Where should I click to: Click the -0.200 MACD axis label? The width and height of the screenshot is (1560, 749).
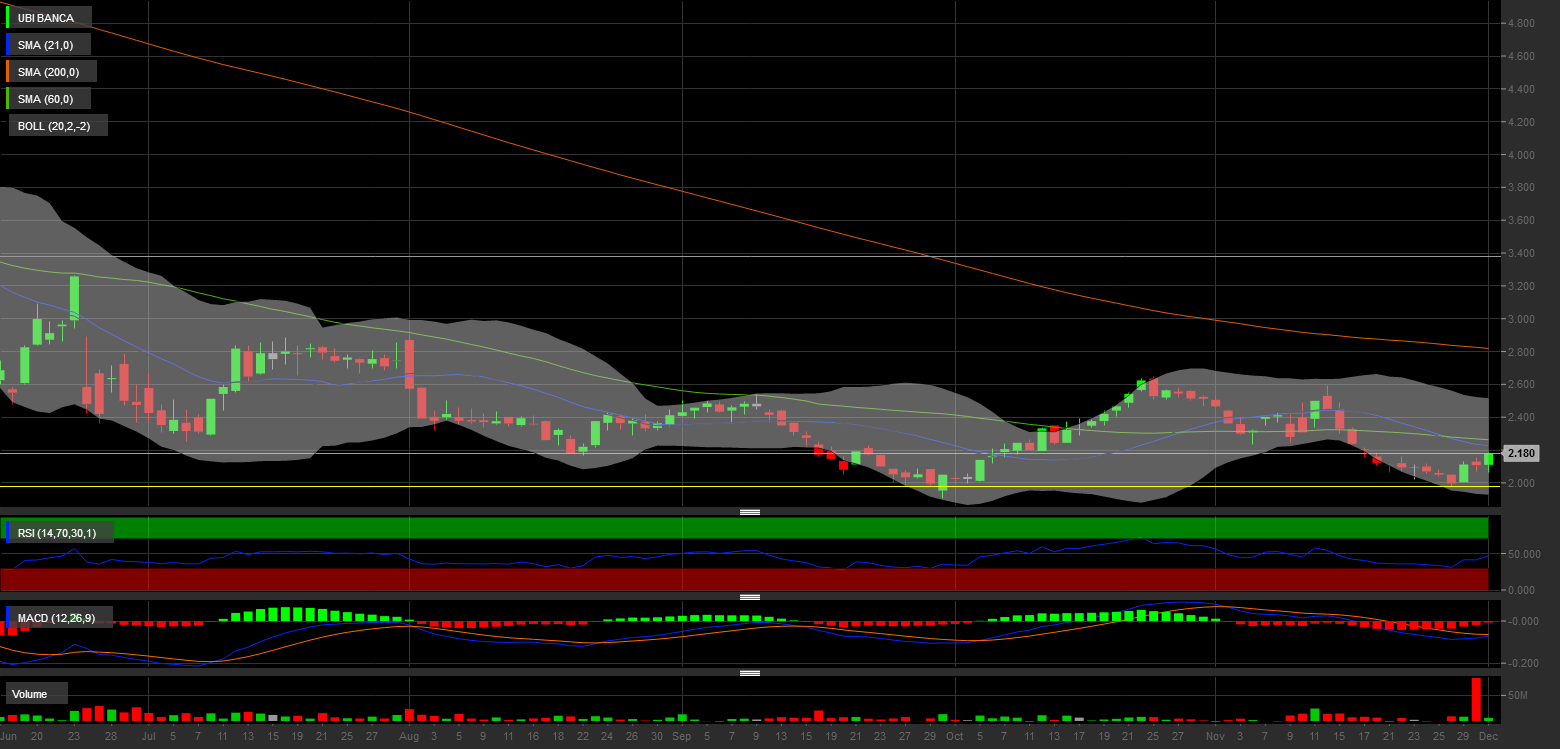tap(1522, 663)
